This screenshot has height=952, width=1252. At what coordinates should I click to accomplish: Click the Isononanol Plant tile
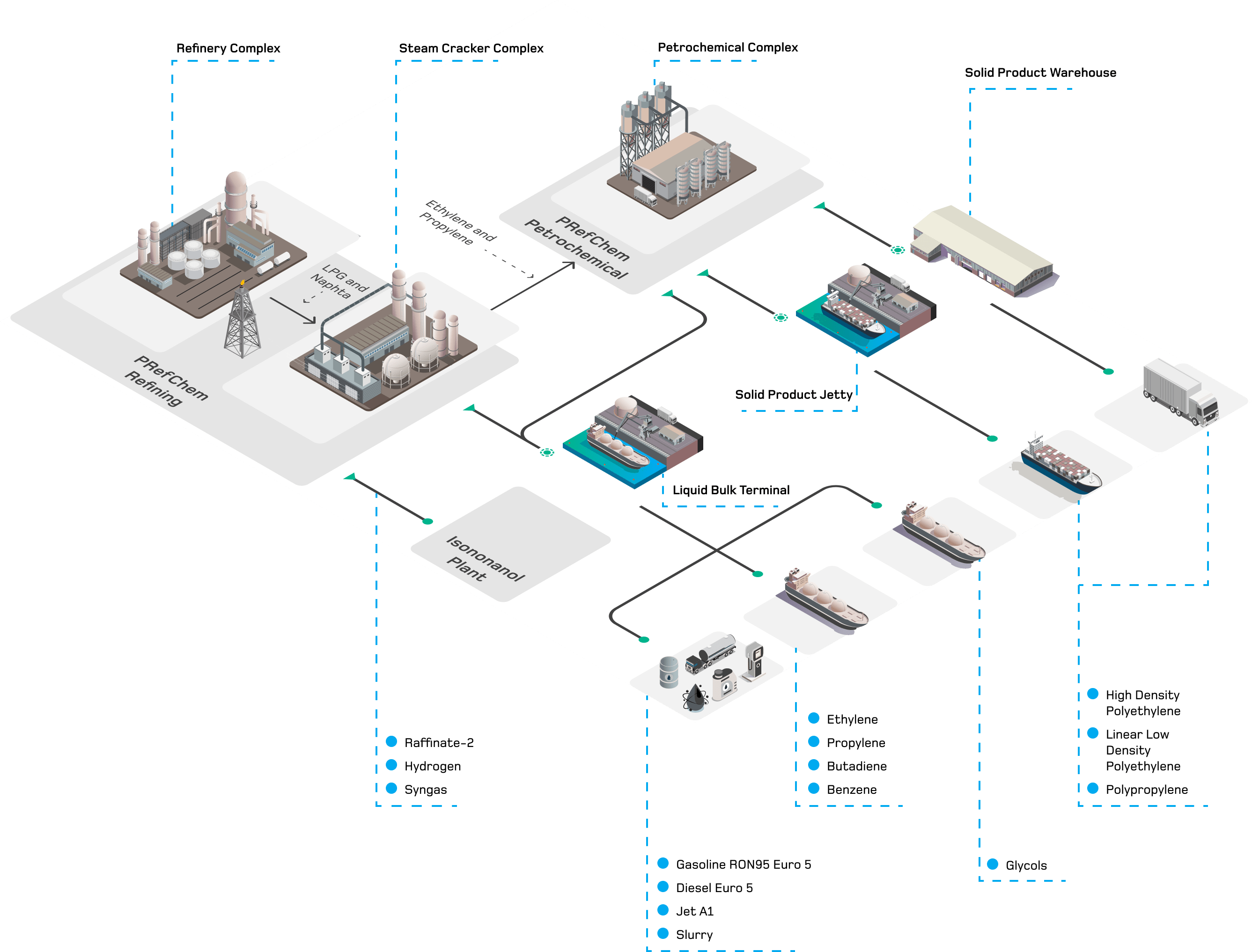pos(511,544)
